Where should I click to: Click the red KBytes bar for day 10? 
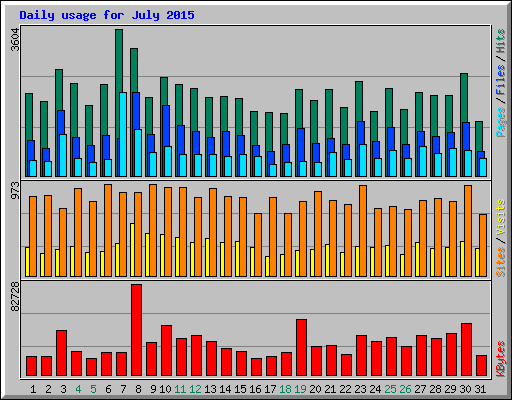click(x=166, y=351)
